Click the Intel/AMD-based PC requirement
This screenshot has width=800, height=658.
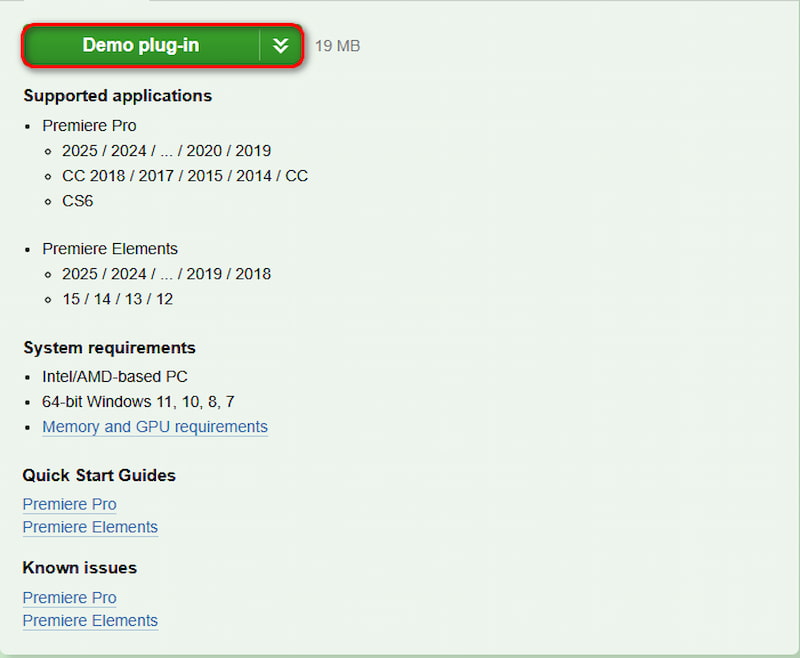115,376
